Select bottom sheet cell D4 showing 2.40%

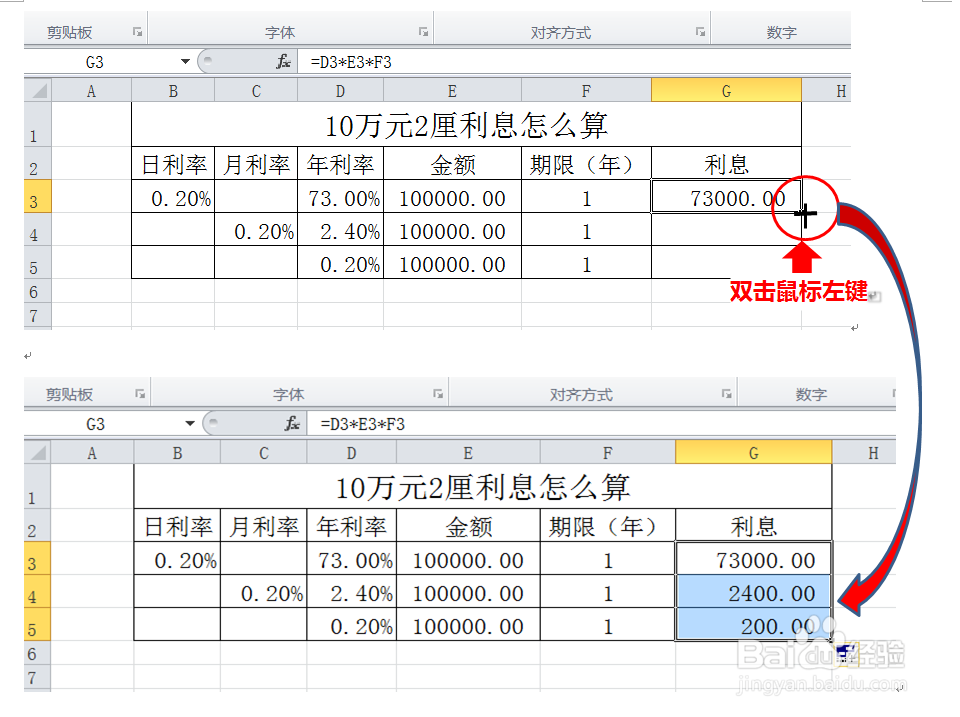(351, 591)
